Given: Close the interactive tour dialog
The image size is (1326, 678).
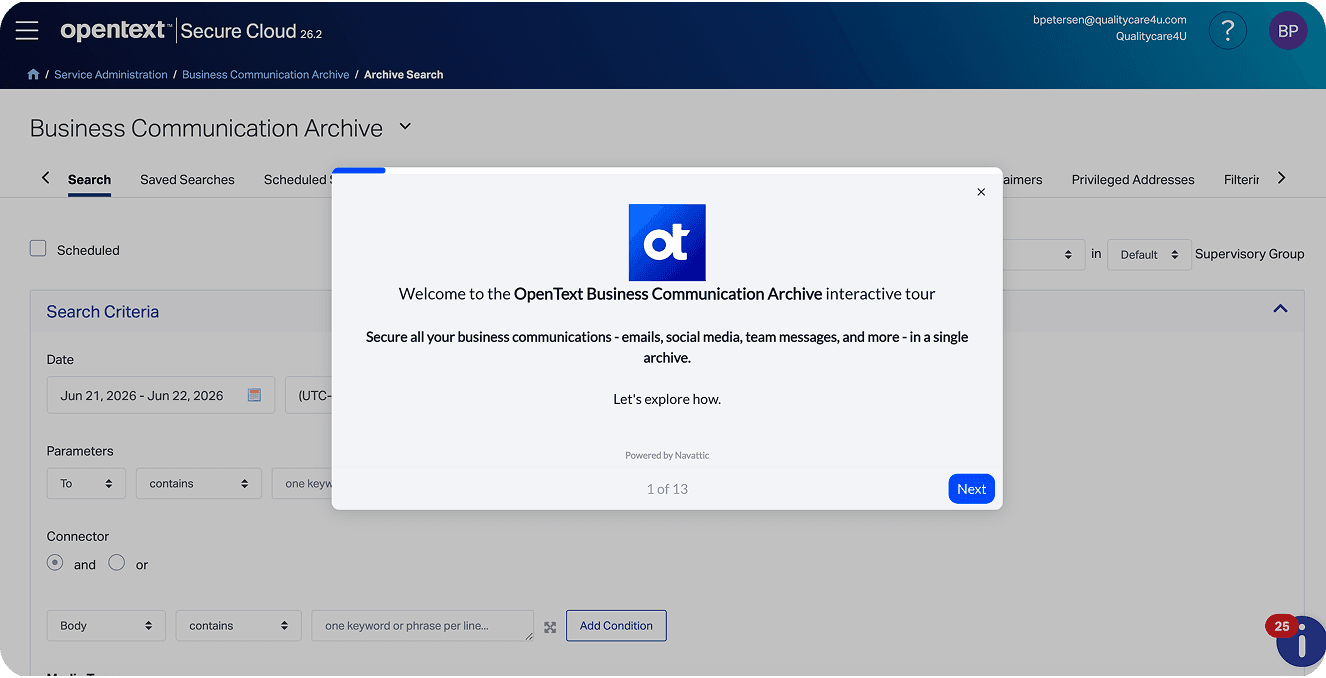Looking at the screenshot, I should 981,192.
